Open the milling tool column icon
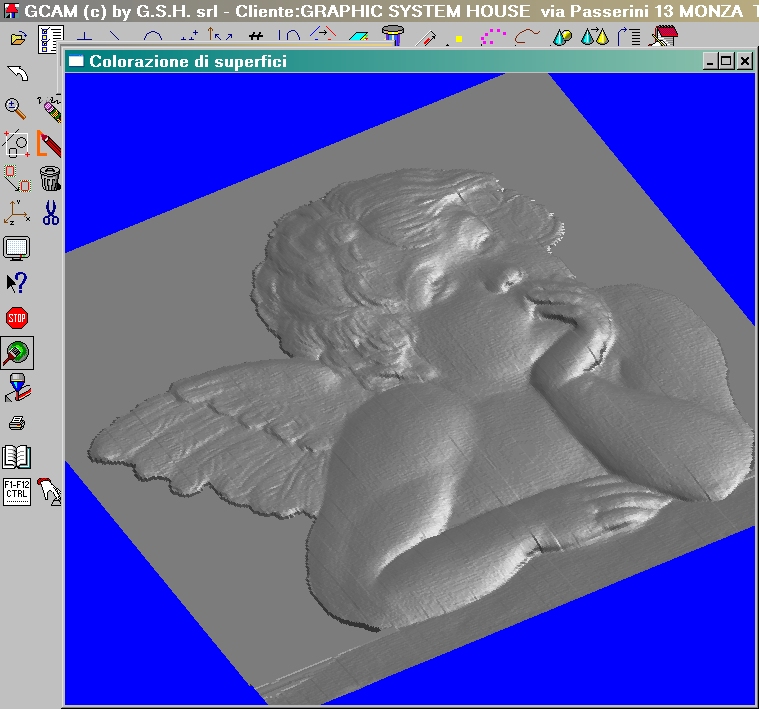This screenshot has width=759, height=709. click(x=393, y=36)
